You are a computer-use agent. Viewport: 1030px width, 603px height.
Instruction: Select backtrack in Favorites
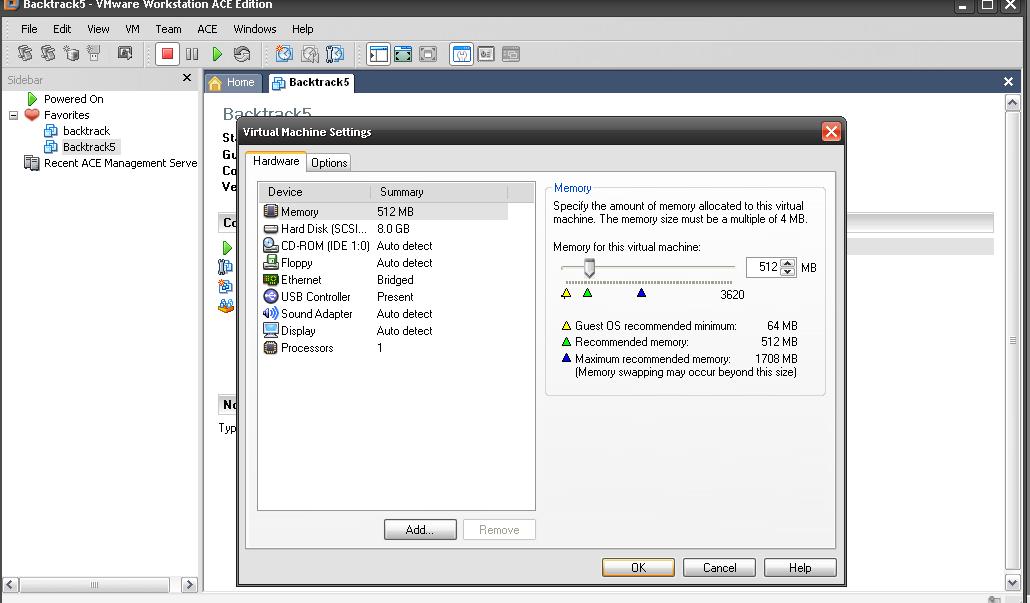tap(86, 131)
